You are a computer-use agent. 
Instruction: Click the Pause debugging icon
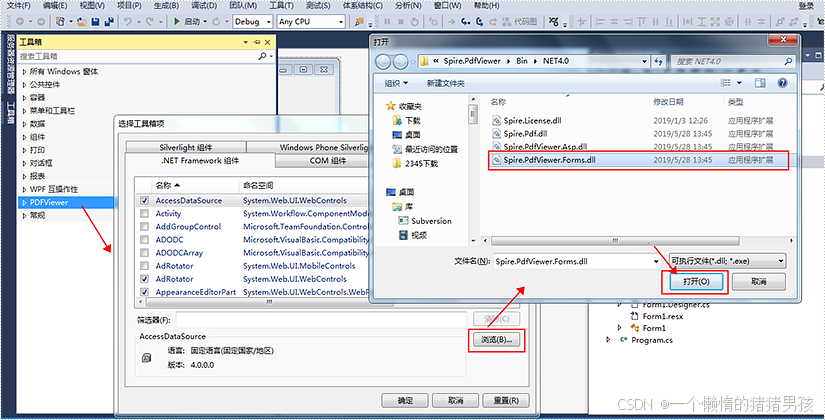387,22
